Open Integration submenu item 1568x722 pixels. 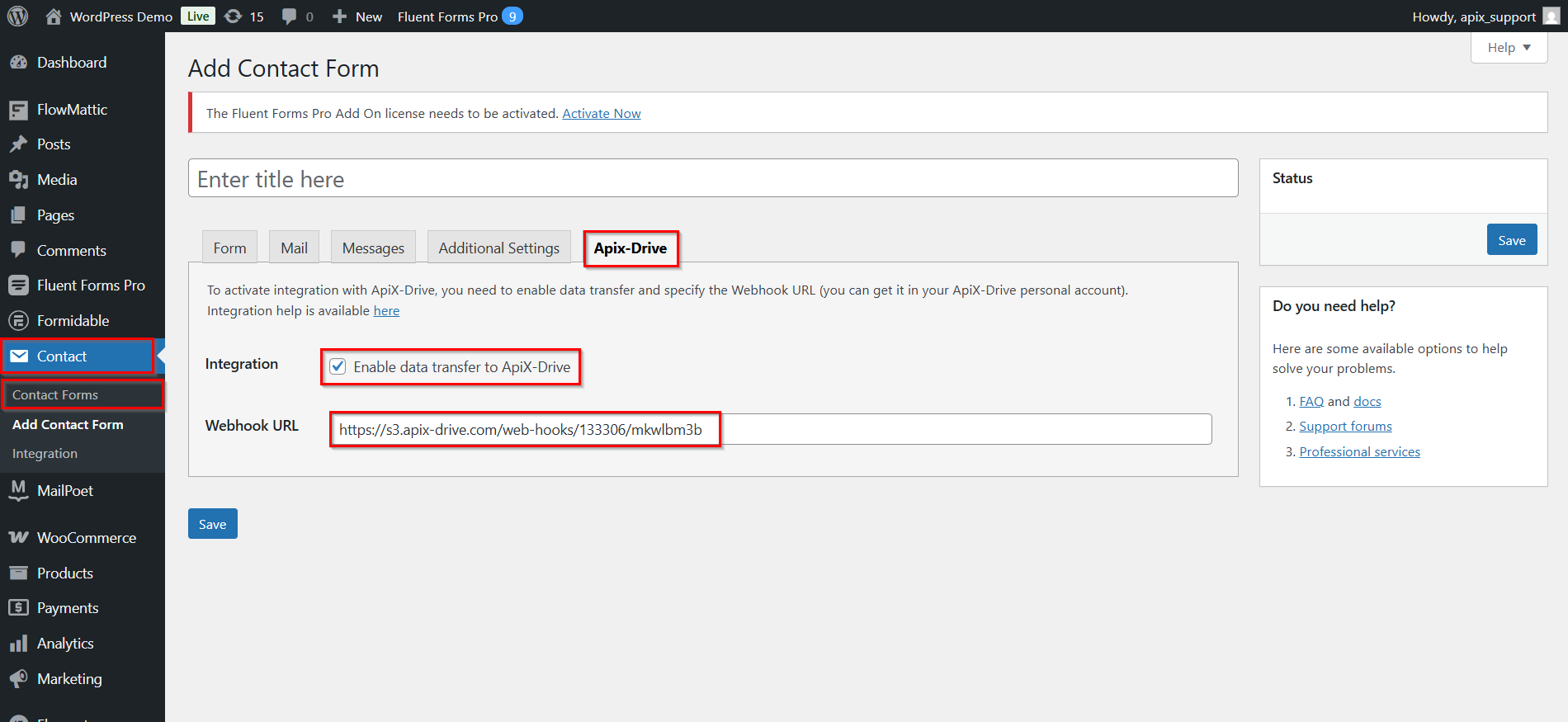[45, 454]
